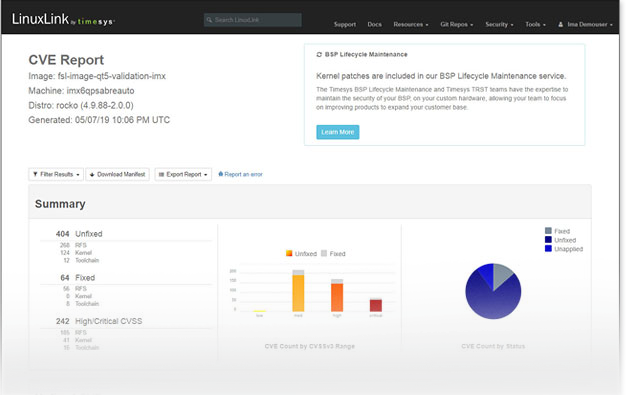Click the 'Generated: 05/07/19 10:06 PM UTC' text
The image size is (627, 395).
click(x=99, y=120)
